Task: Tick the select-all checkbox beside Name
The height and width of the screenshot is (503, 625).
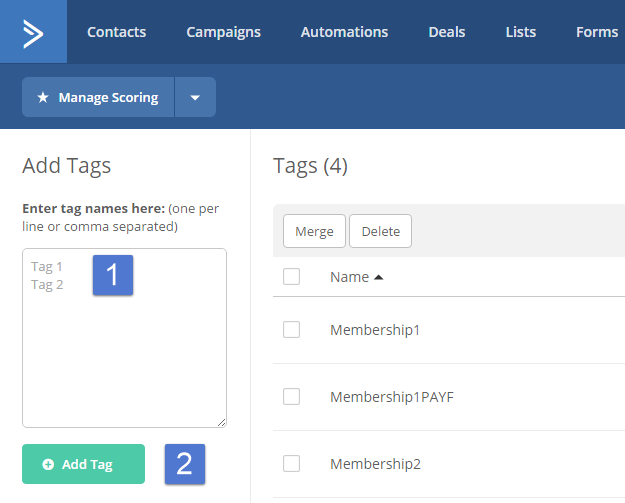Action: 291,277
